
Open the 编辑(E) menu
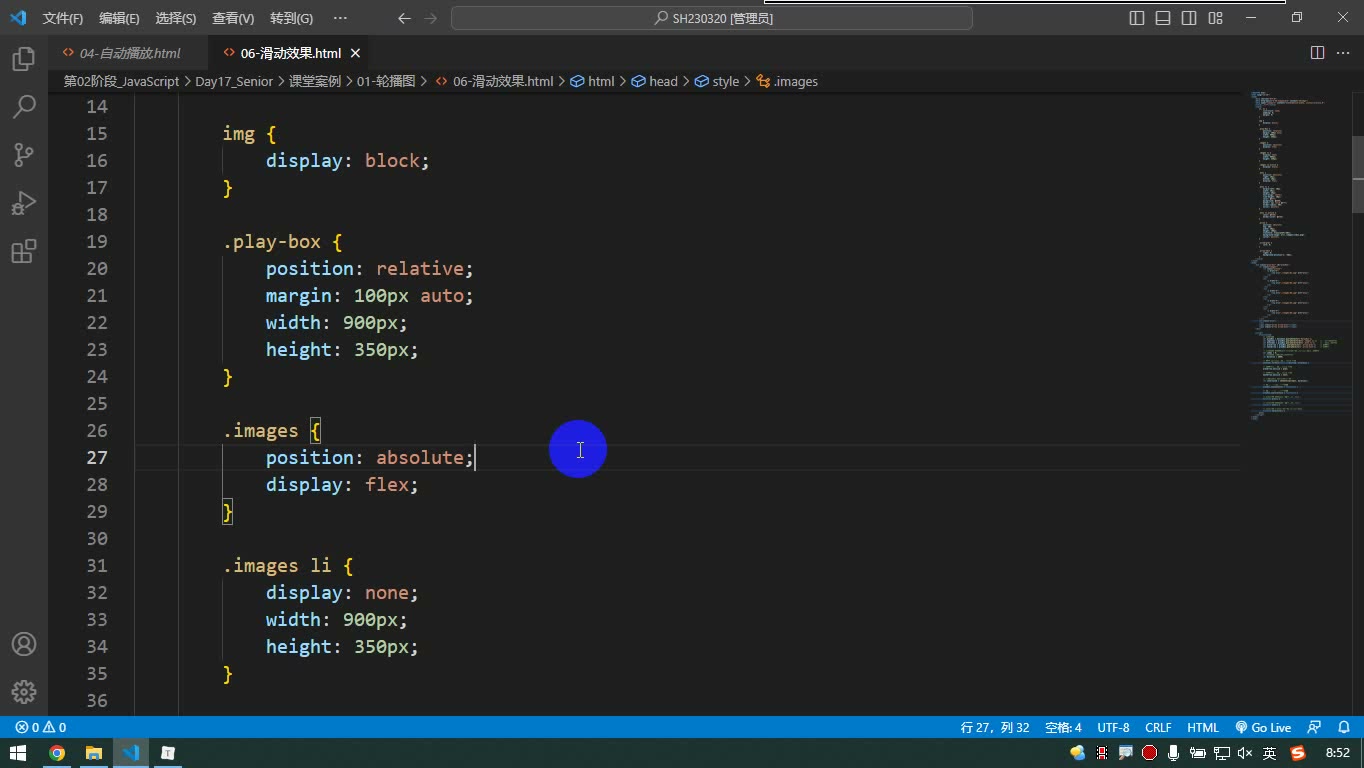(x=119, y=18)
